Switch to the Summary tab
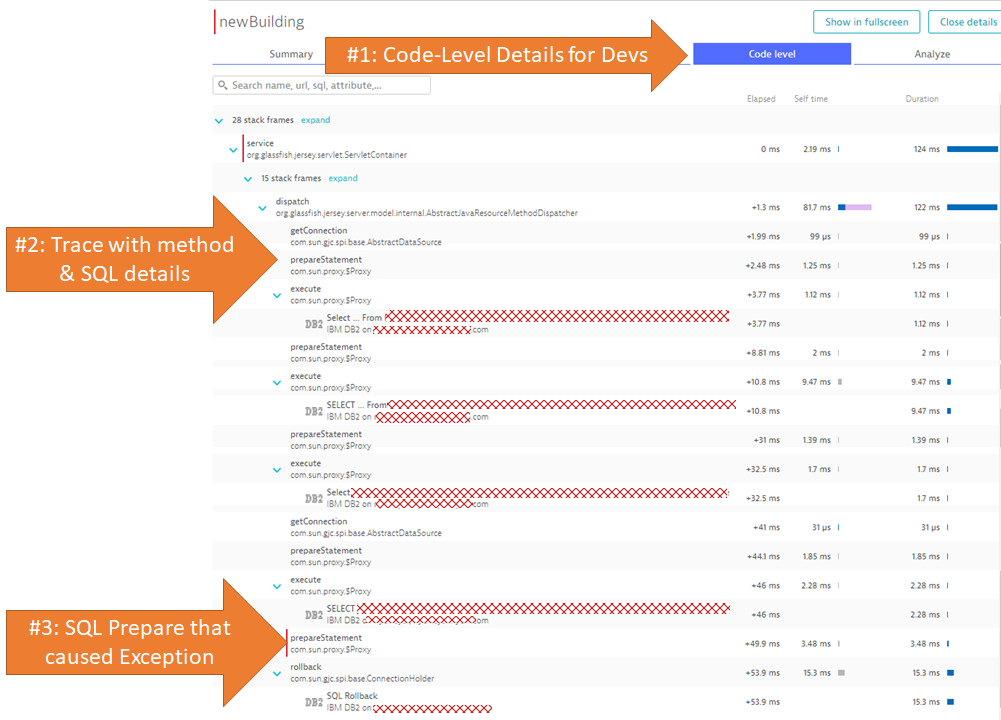Screen dimensions: 1001x720 point(291,54)
